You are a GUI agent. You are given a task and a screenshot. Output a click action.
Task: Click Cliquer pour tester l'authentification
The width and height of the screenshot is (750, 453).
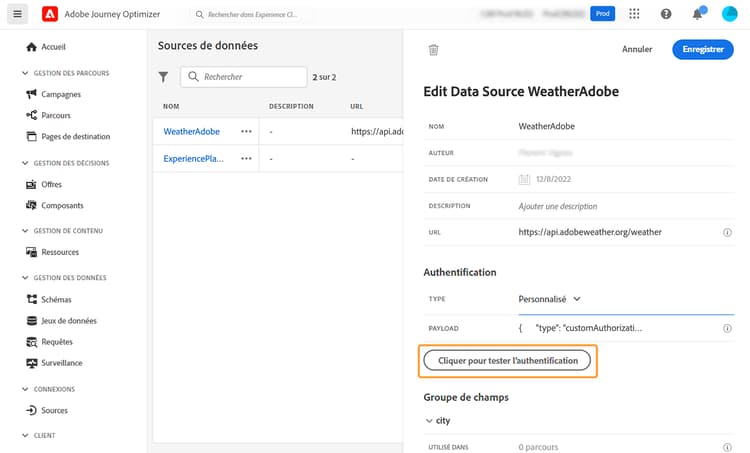coord(507,360)
